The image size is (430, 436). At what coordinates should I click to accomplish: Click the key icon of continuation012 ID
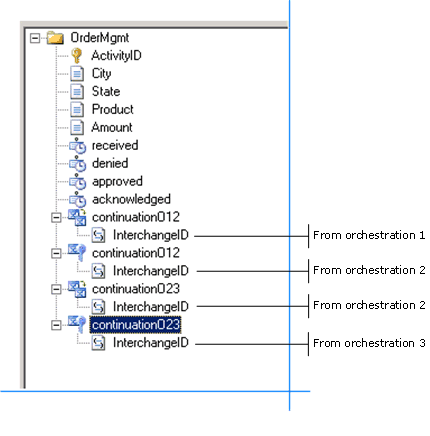(77, 253)
